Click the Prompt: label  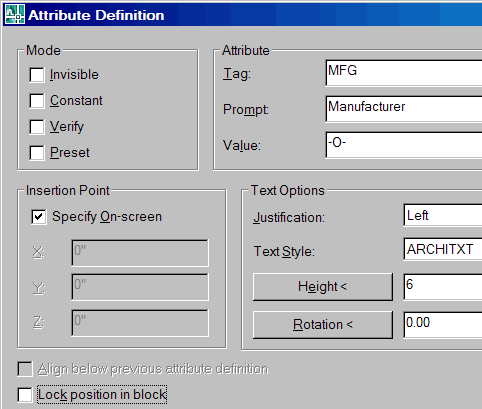[246, 110]
